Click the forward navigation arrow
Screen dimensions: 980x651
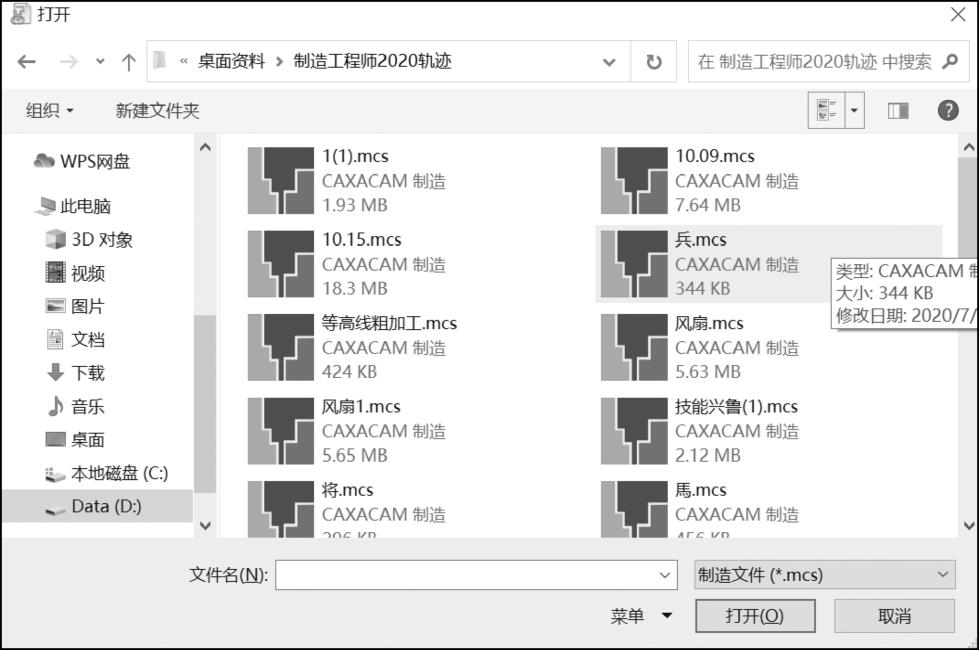[69, 62]
